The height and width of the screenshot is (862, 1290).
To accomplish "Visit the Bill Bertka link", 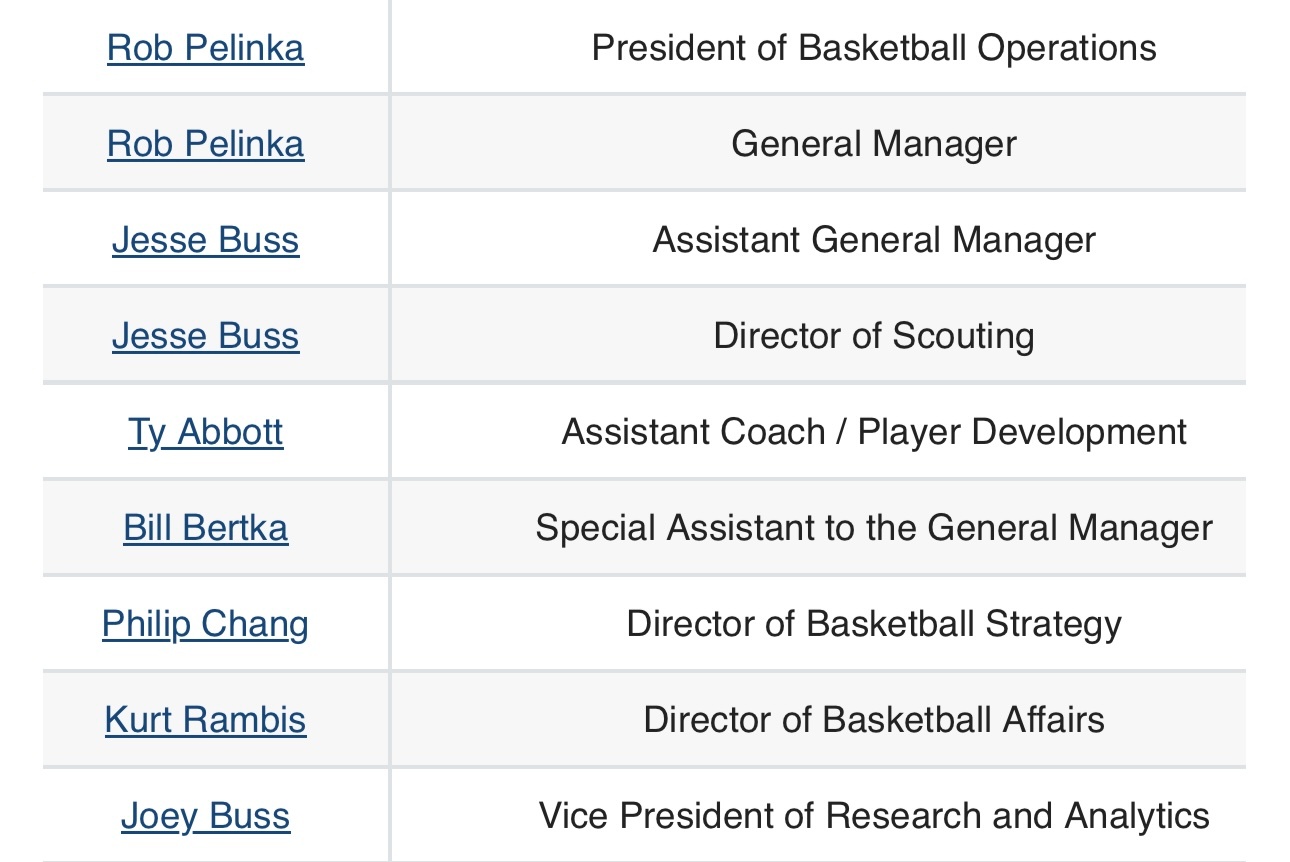I will 205,528.
